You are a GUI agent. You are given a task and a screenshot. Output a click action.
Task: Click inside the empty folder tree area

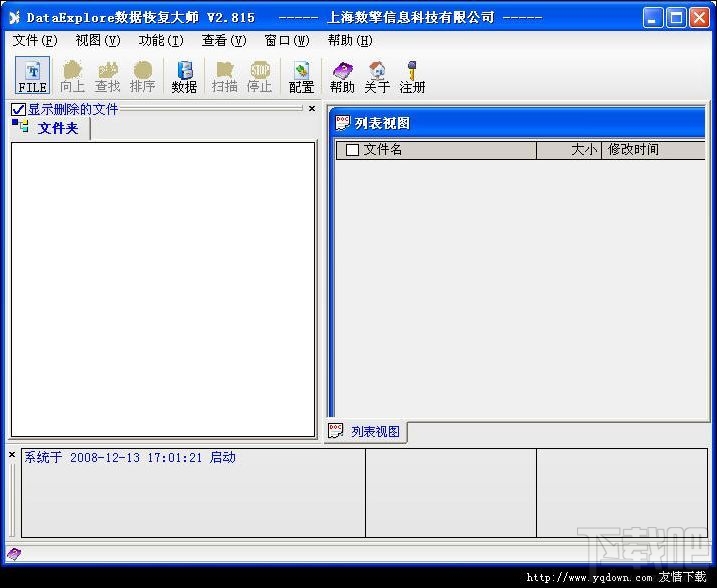pyautogui.click(x=163, y=289)
